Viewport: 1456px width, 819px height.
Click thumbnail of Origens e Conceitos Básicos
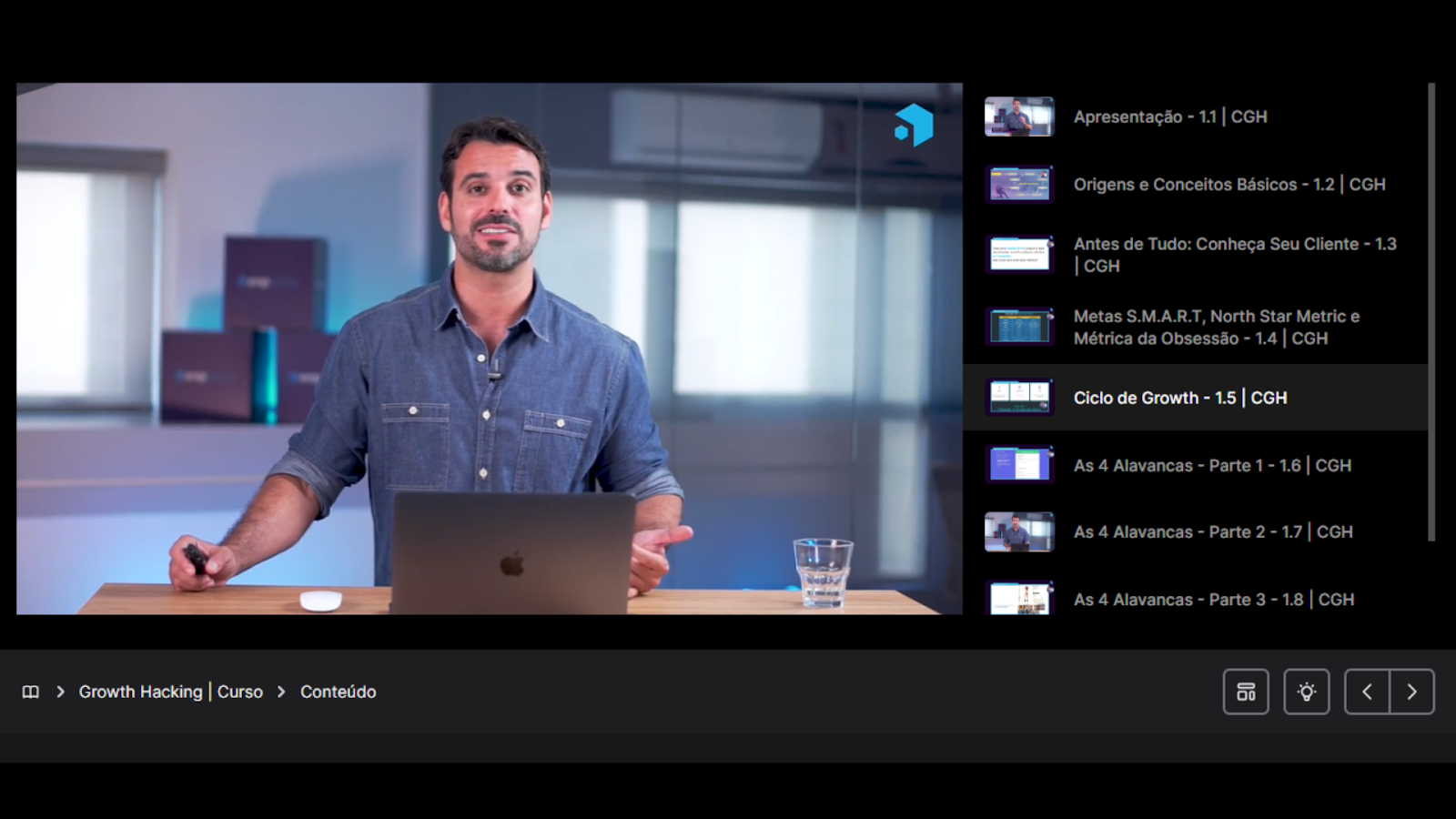(1019, 184)
